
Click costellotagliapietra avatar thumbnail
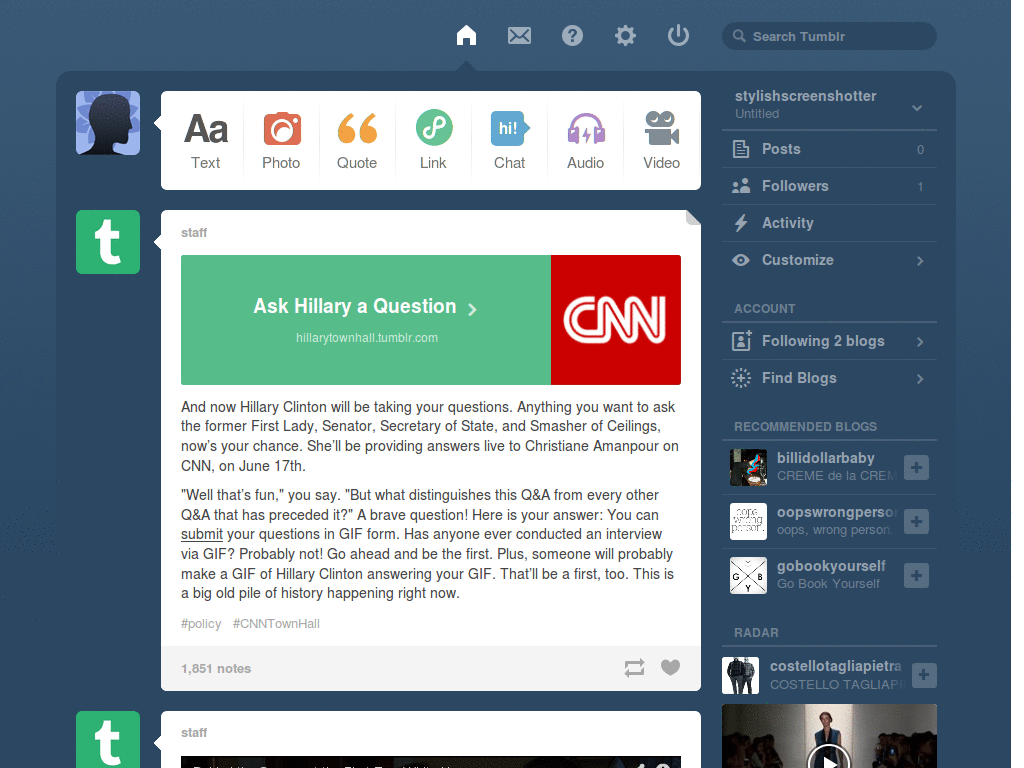pos(741,675)
